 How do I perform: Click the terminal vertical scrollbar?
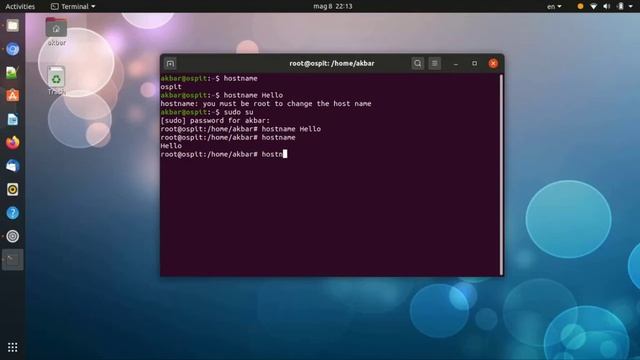tap(501, 175)
